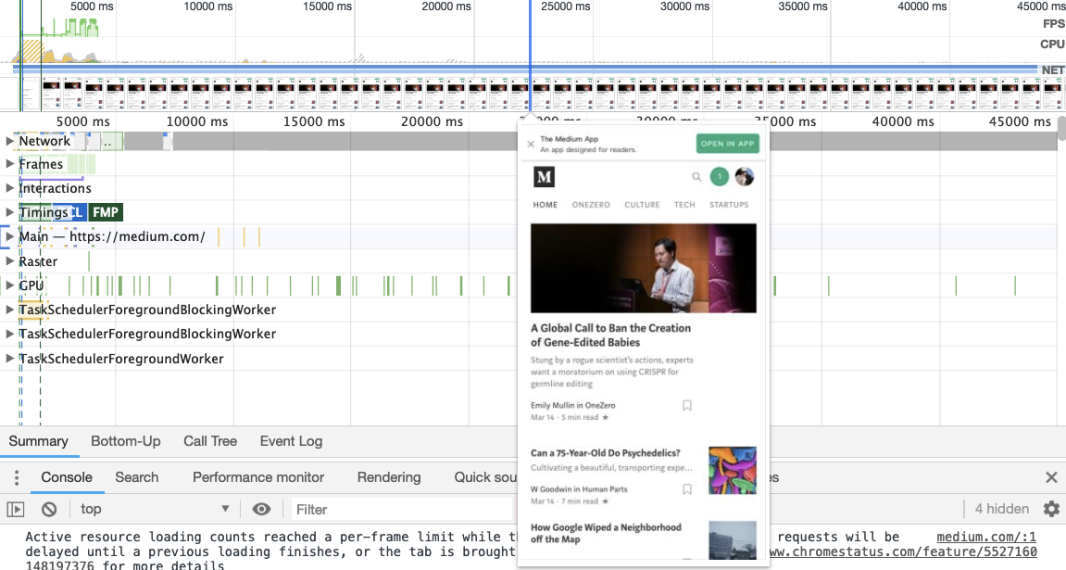The height and width of the screenshot is (570, 1066).
Task: Open the drawer three-dot more menu
Action: 16,477
